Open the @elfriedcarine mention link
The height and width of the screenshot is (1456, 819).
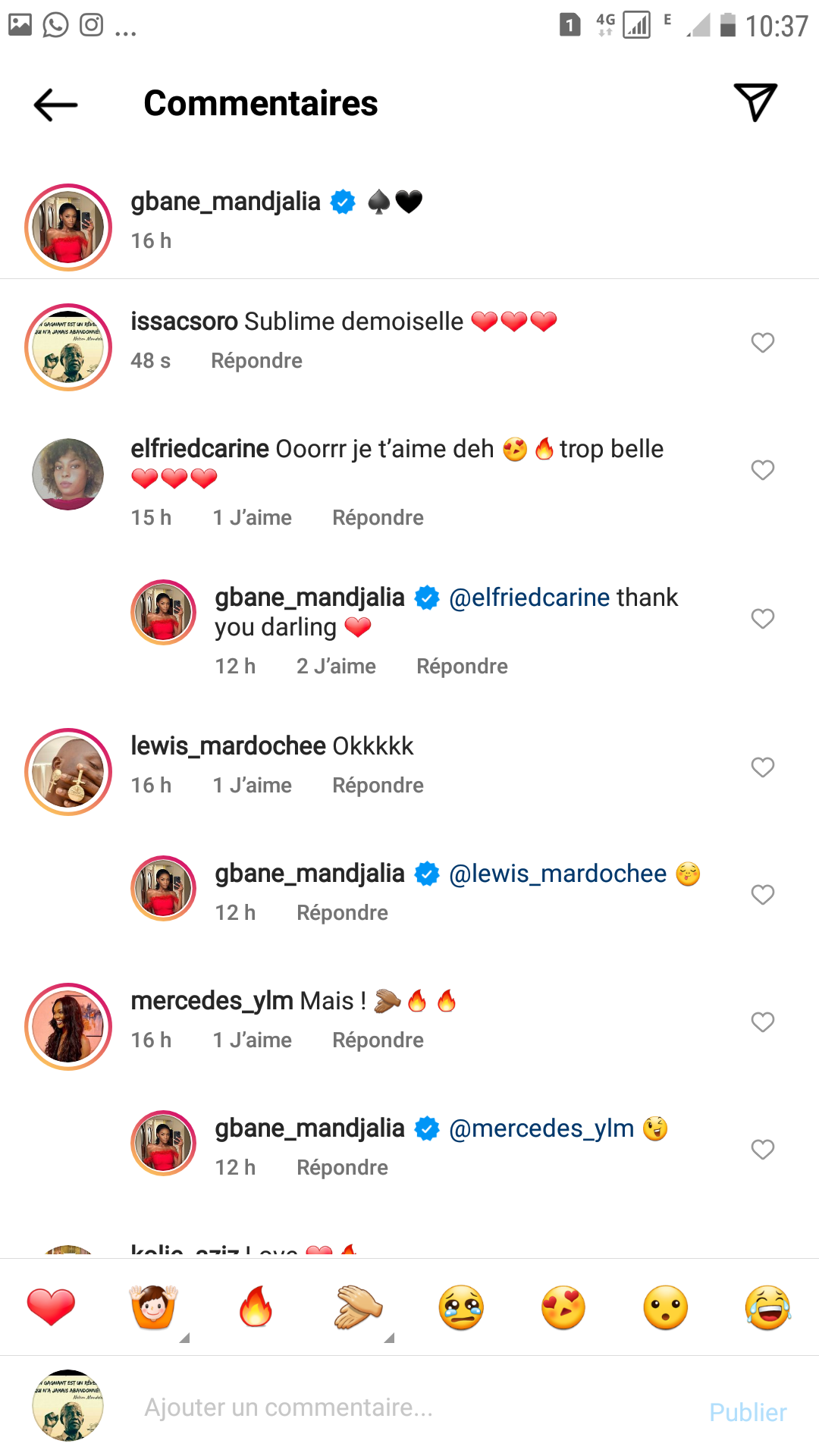[529, 598]
